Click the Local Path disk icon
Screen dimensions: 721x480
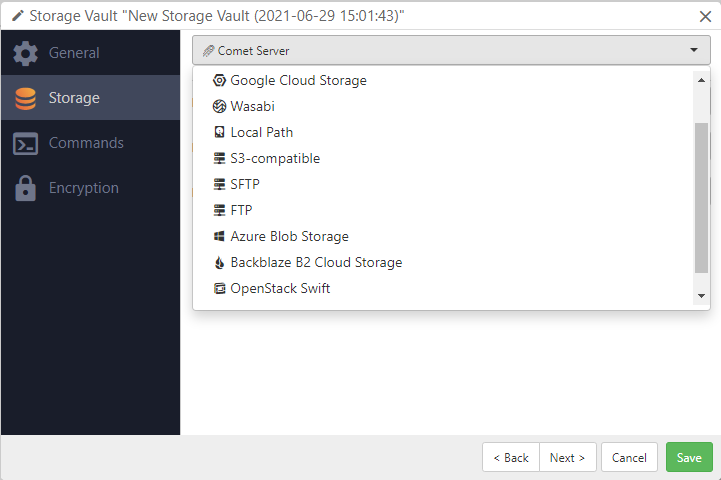(x=220, y=132)
